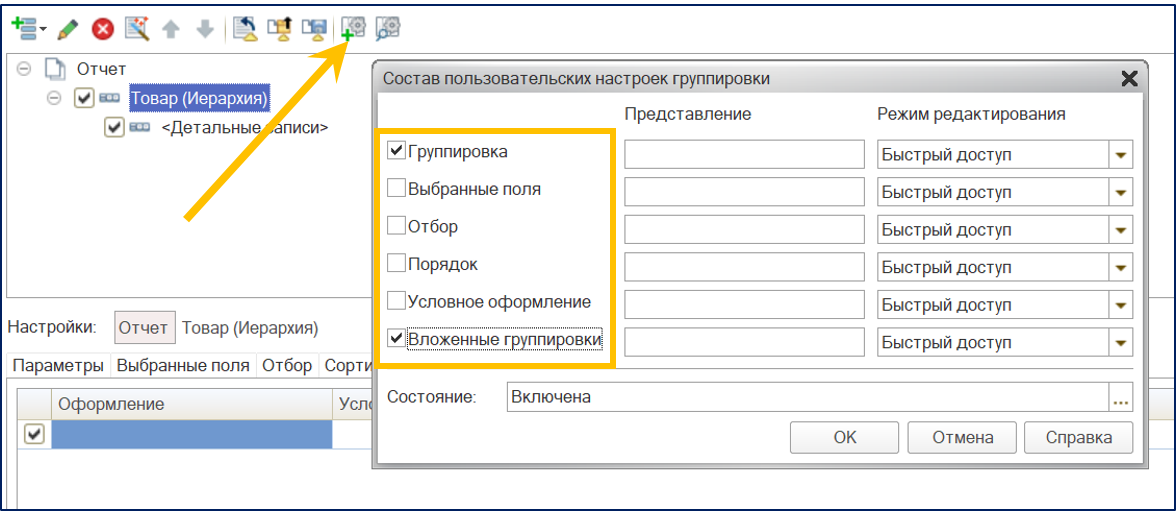Enable the Выбранные поля checkbox

(x=396, y=188)
